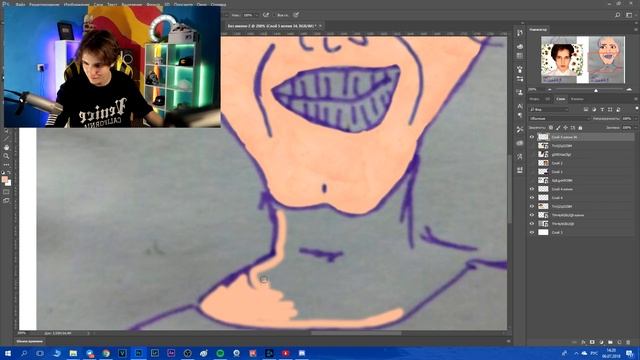This screenshot has width=640, height=360.
Task: Open the search magnifier in options bar
Action: pos(618,15)
